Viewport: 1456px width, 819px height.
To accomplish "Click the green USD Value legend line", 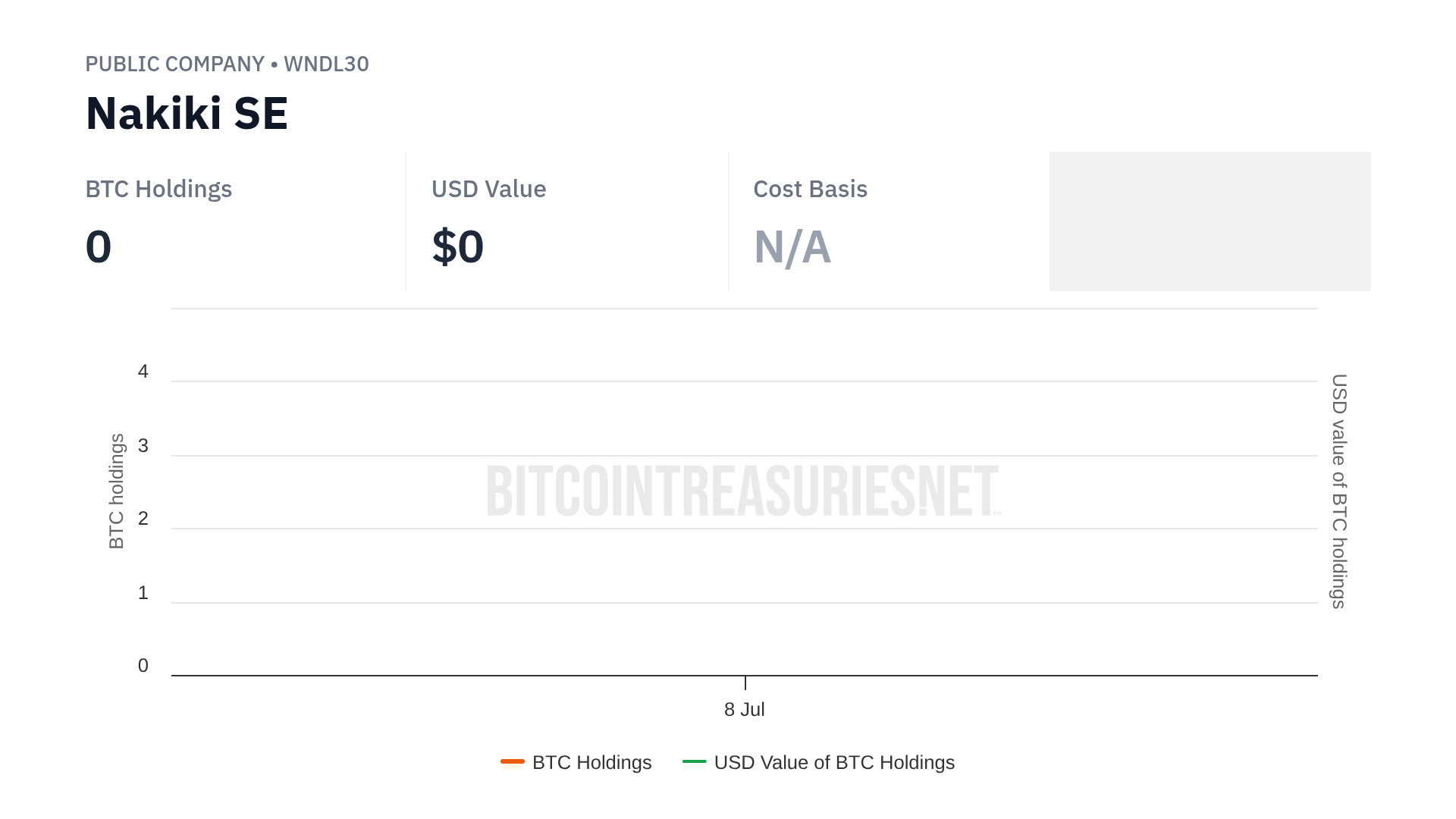I will point(694,761).
